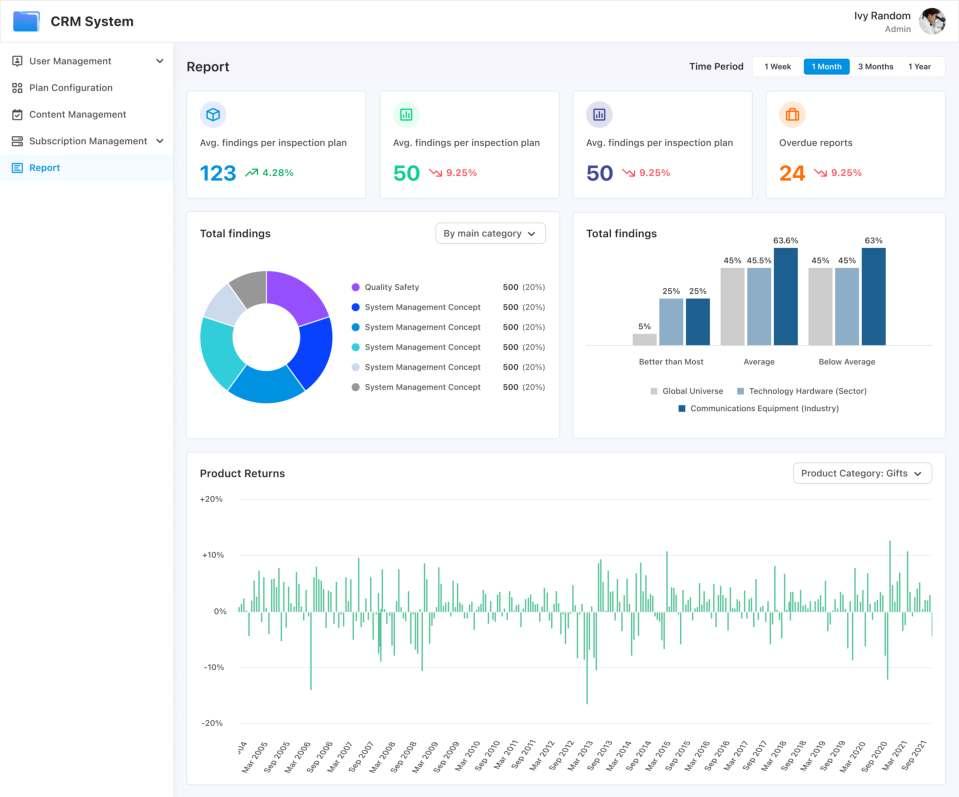
Task: Expand the Subscription Management chevron
Action: click(x=160, y=141)
